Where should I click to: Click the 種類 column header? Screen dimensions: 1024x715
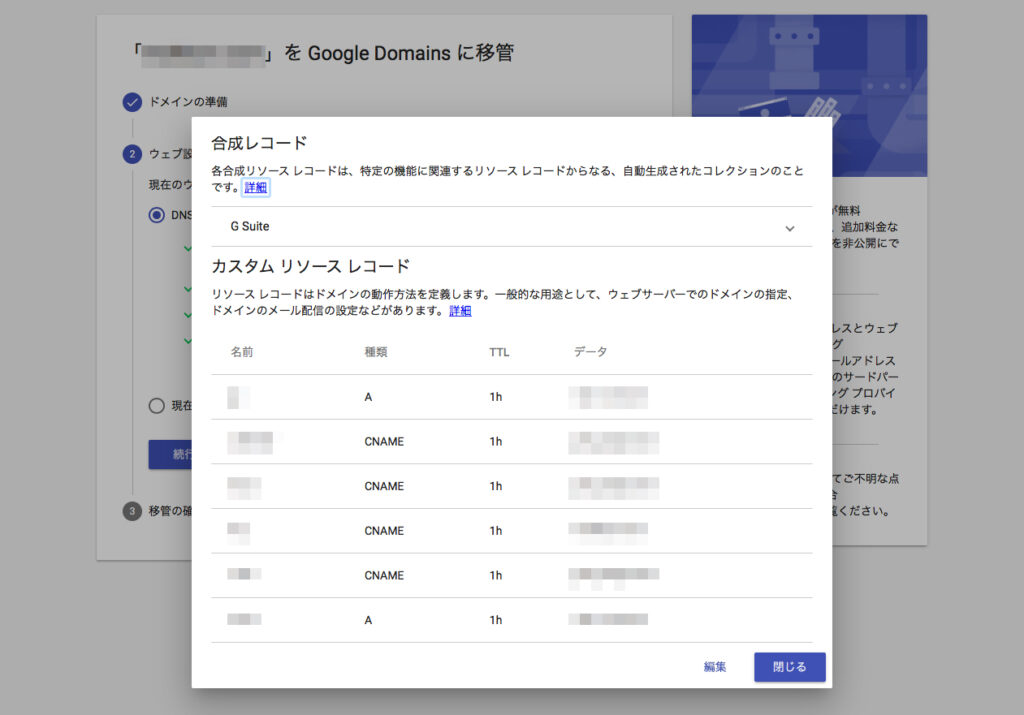376,352
